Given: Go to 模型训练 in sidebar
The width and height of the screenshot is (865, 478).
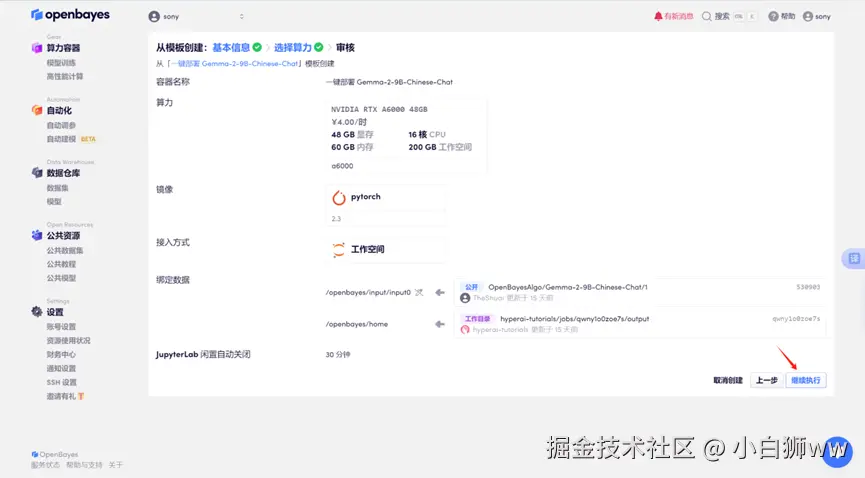Looking at the screenshot, I should point(61,63).
